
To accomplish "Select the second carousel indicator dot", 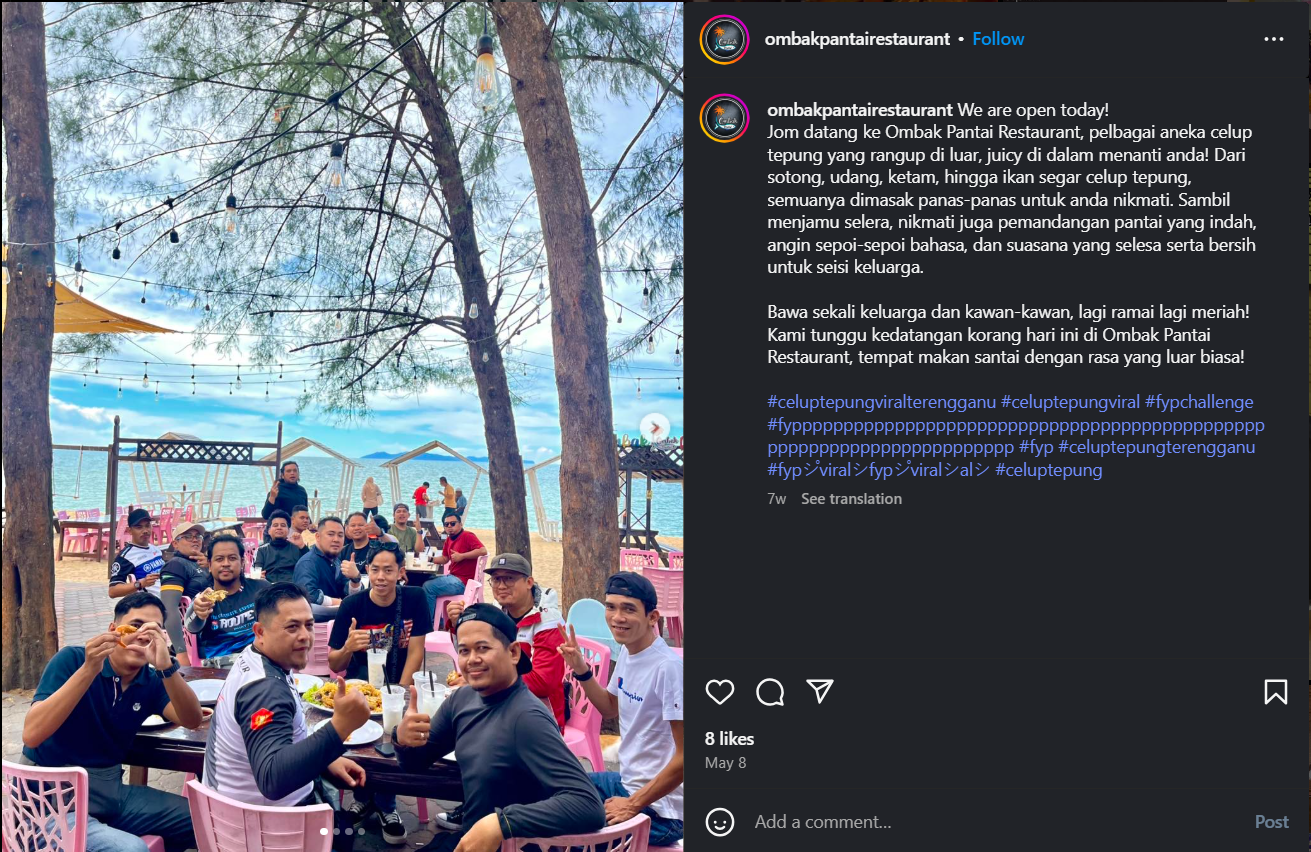I will click(336, 831).
